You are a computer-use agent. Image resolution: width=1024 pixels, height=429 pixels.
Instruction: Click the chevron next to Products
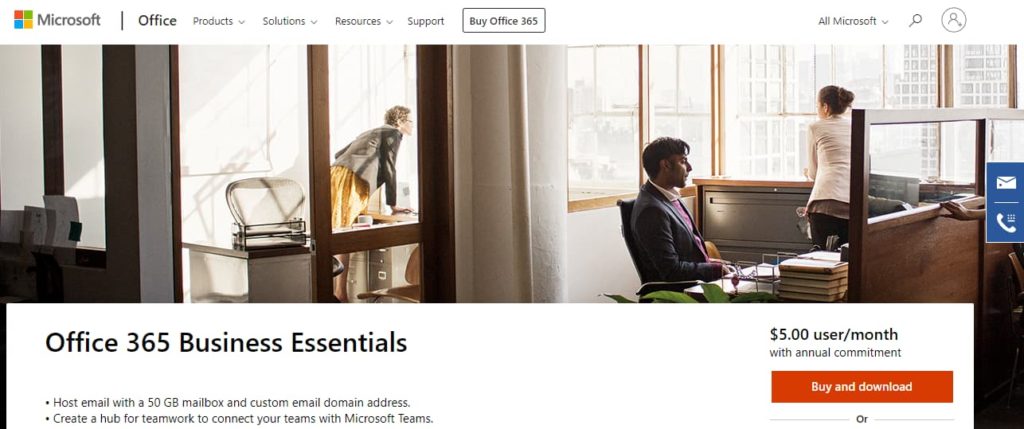tap(242, 22)
